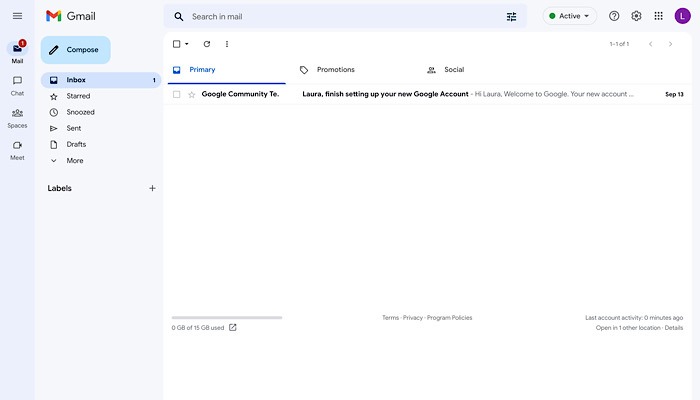This screenshot has height=400, width=700.
Task: Open the Support help icon
Action: coord(614,16)
